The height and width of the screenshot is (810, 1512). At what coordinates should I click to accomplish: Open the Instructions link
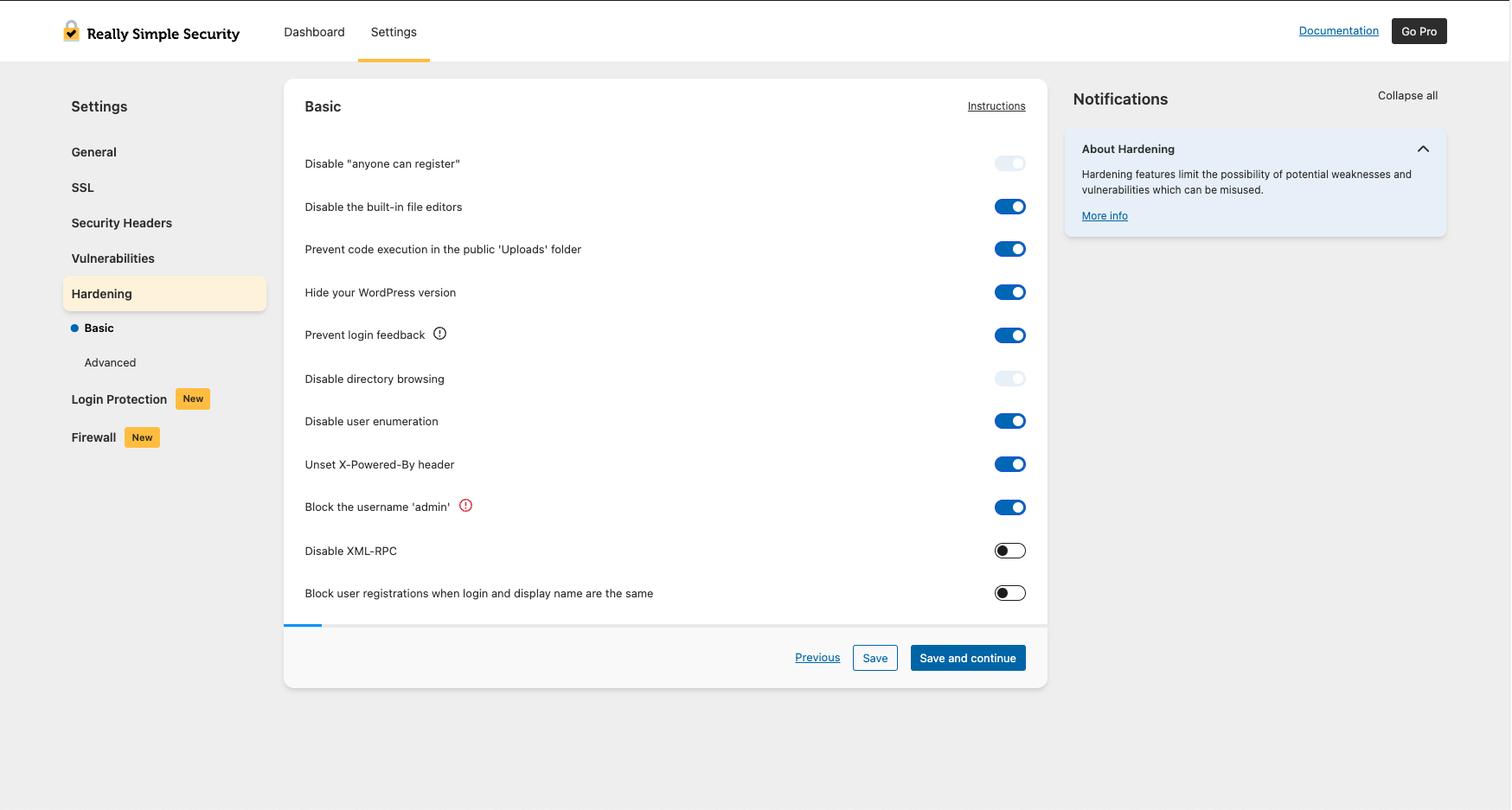(996, 106)
